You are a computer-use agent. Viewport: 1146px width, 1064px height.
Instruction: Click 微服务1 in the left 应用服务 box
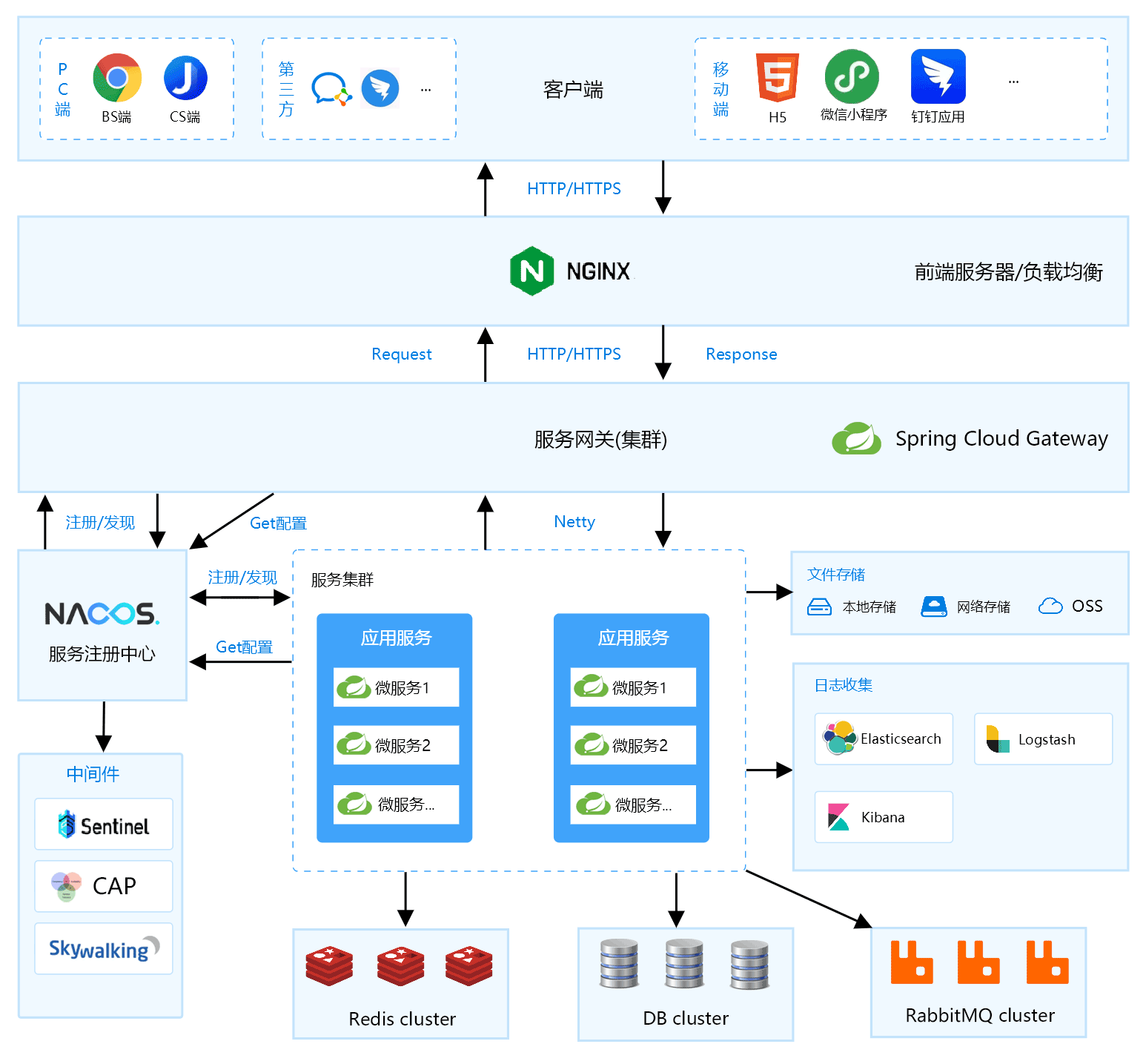(x=397, y=687)
